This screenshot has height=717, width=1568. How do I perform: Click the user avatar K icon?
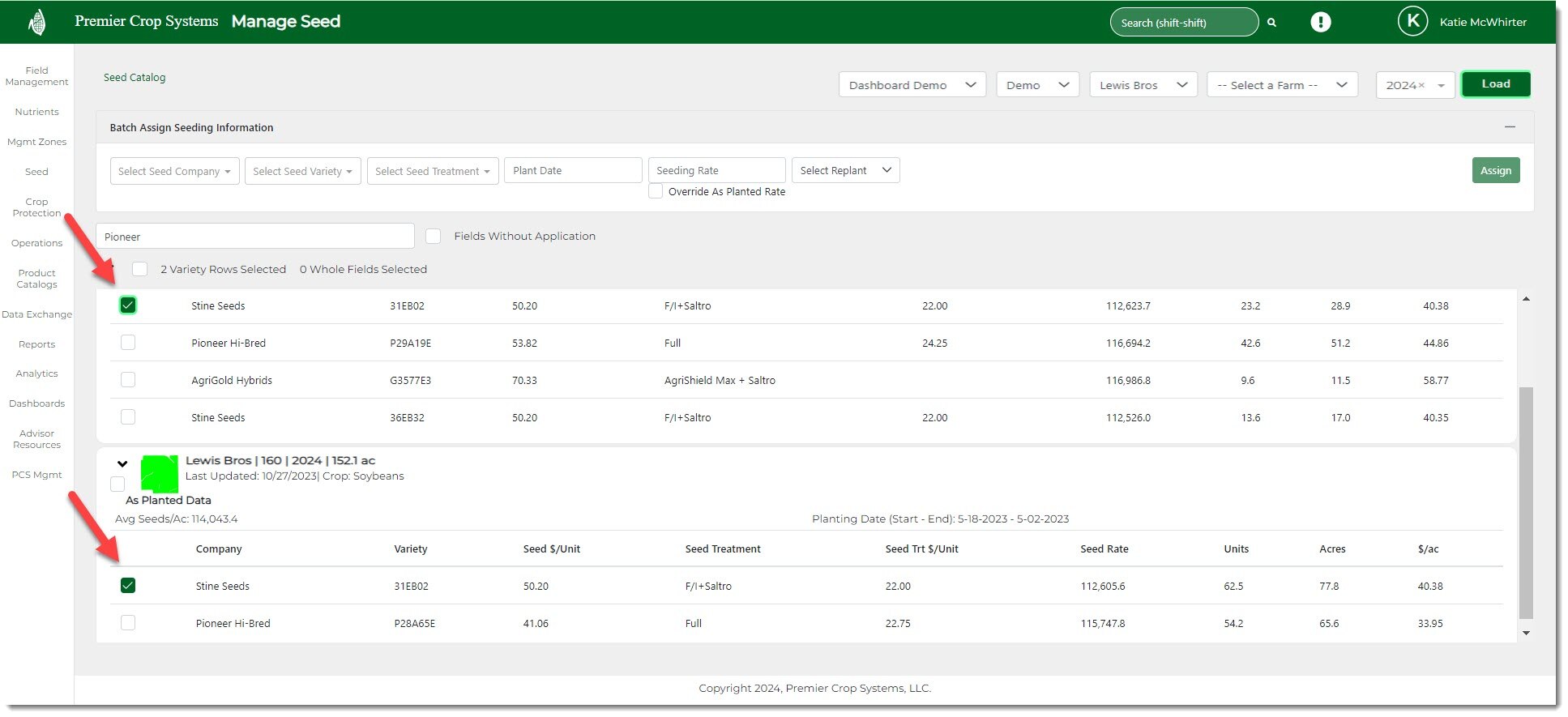[1412, 22]
